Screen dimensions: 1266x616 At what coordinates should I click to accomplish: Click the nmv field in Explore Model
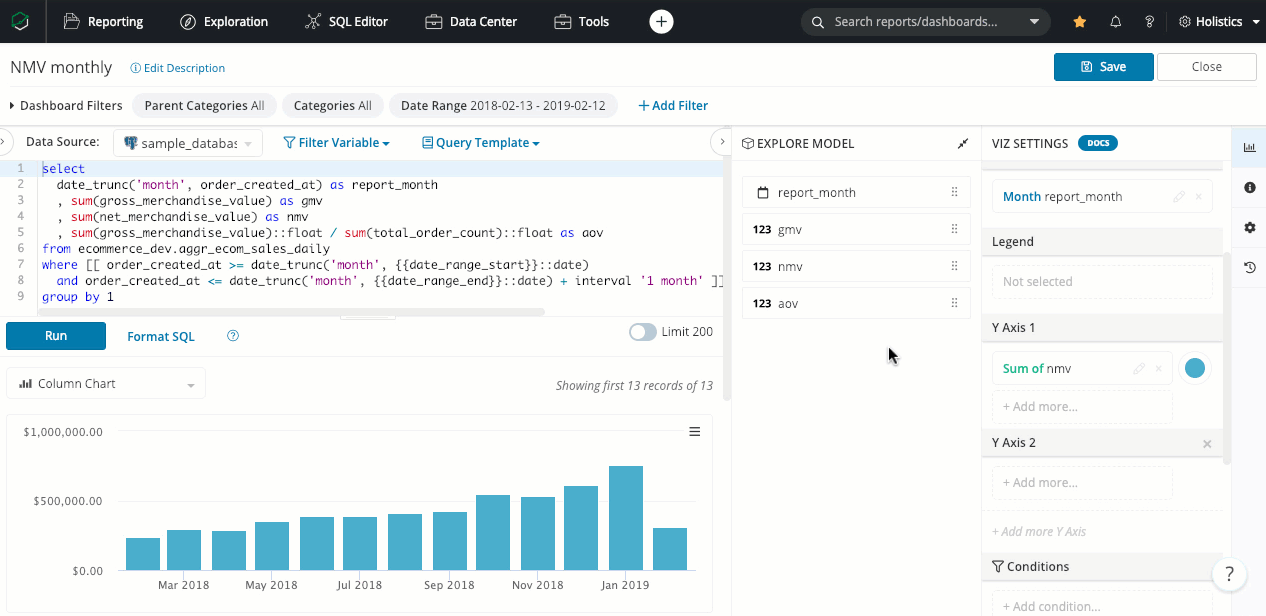tap(856, 267)
